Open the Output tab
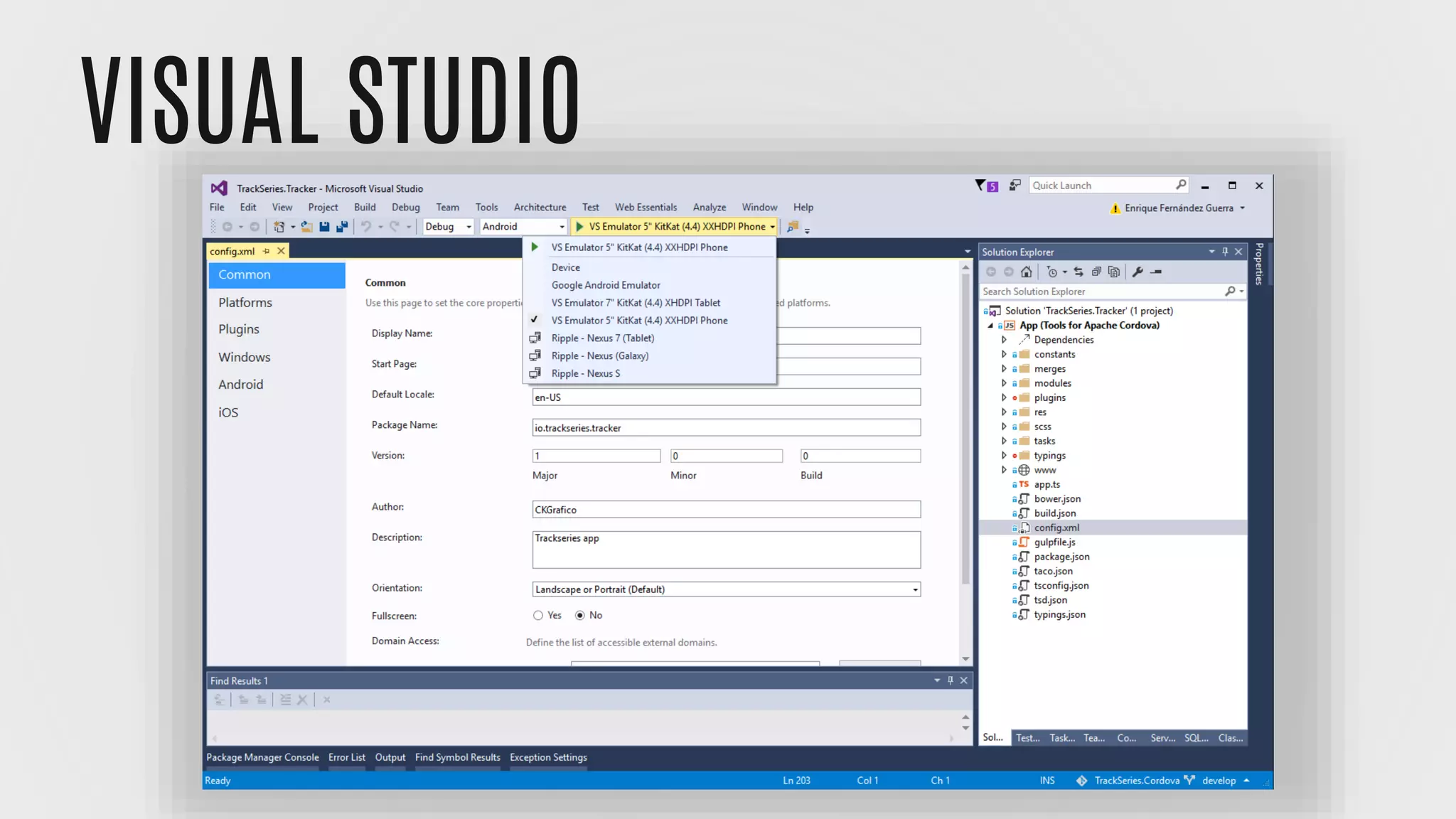 [390, 757]
